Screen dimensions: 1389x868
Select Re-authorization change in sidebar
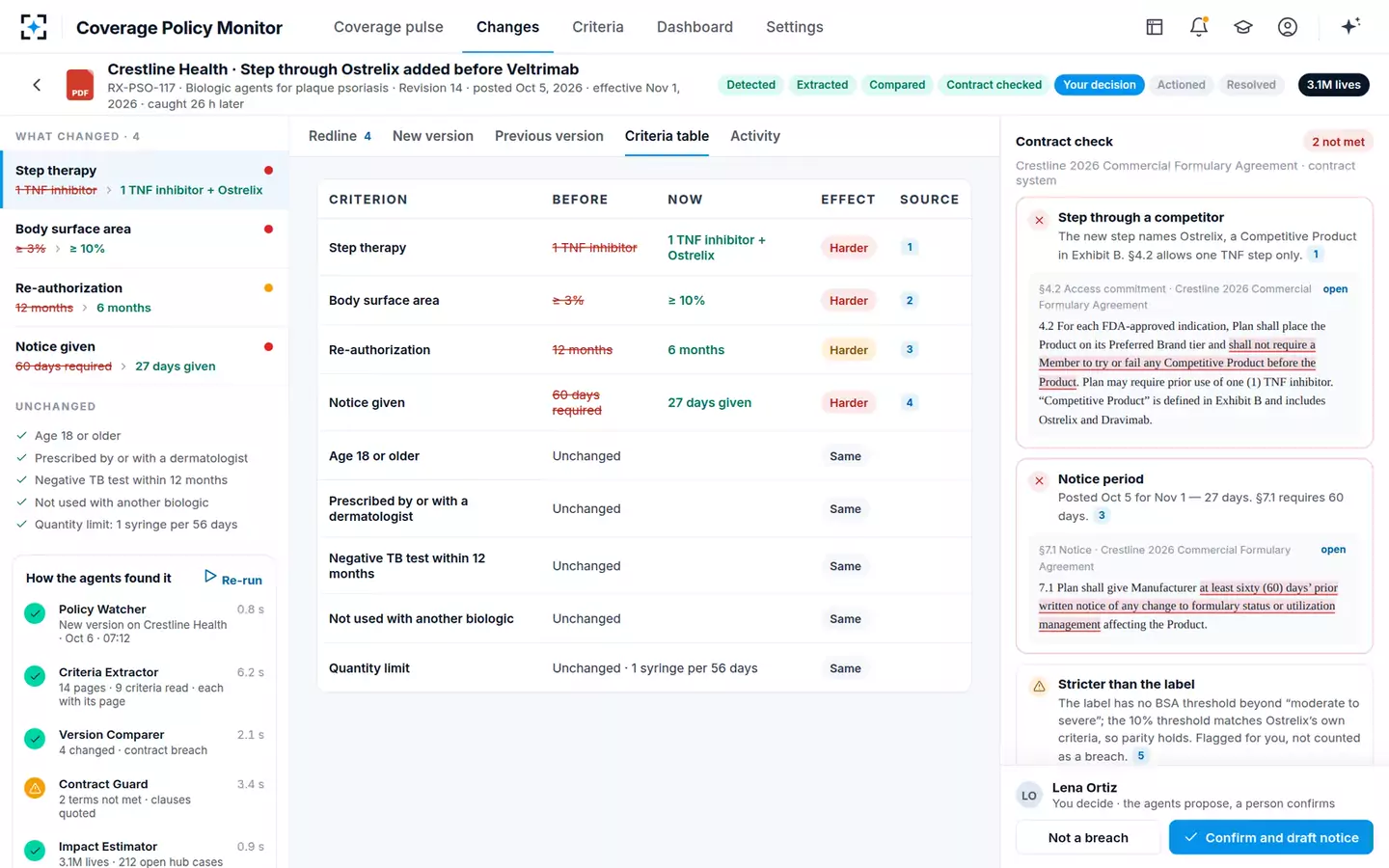click(x=145, y=297)
